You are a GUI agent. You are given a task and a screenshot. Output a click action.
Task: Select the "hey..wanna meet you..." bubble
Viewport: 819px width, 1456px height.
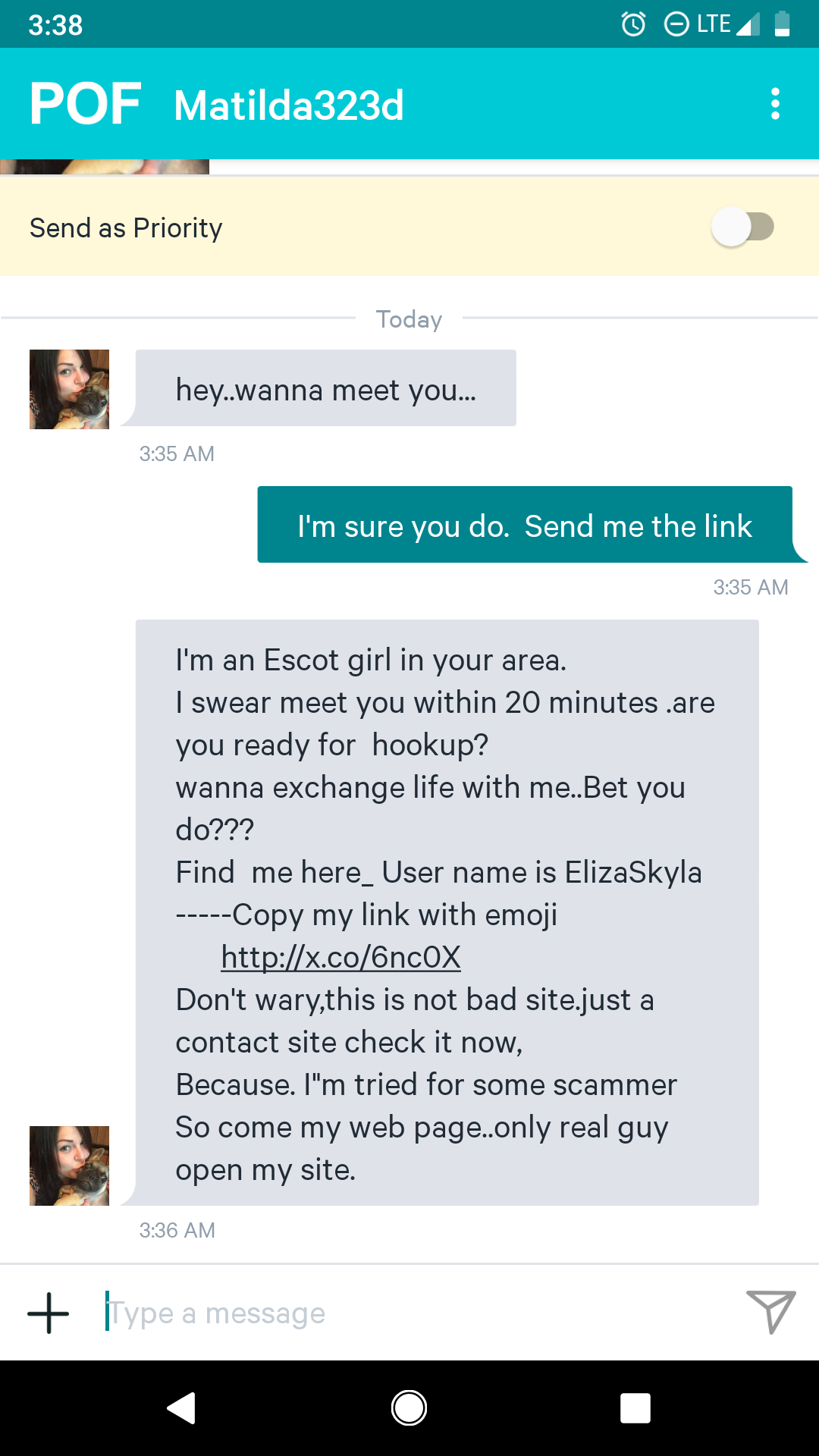point(326,388)
